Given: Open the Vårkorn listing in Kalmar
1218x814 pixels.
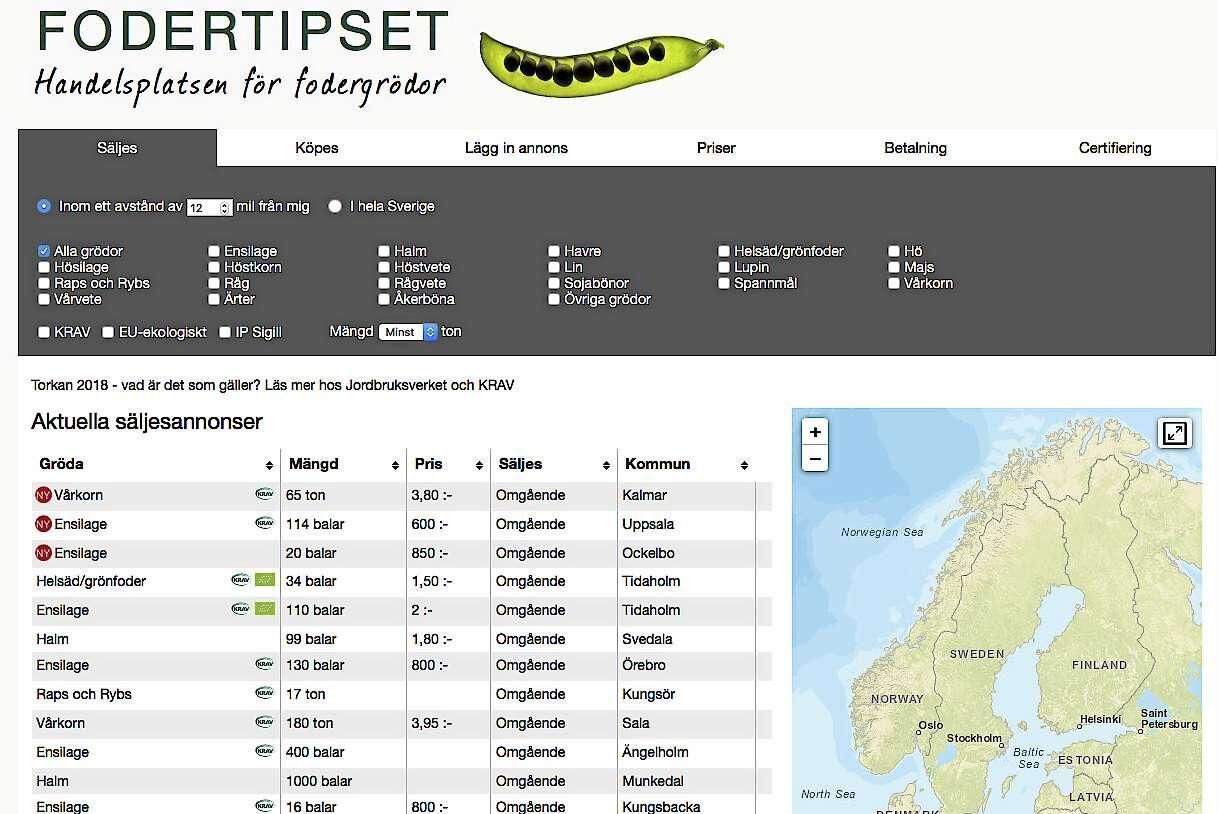Looking at the screenshot, I should pos(79,495).
